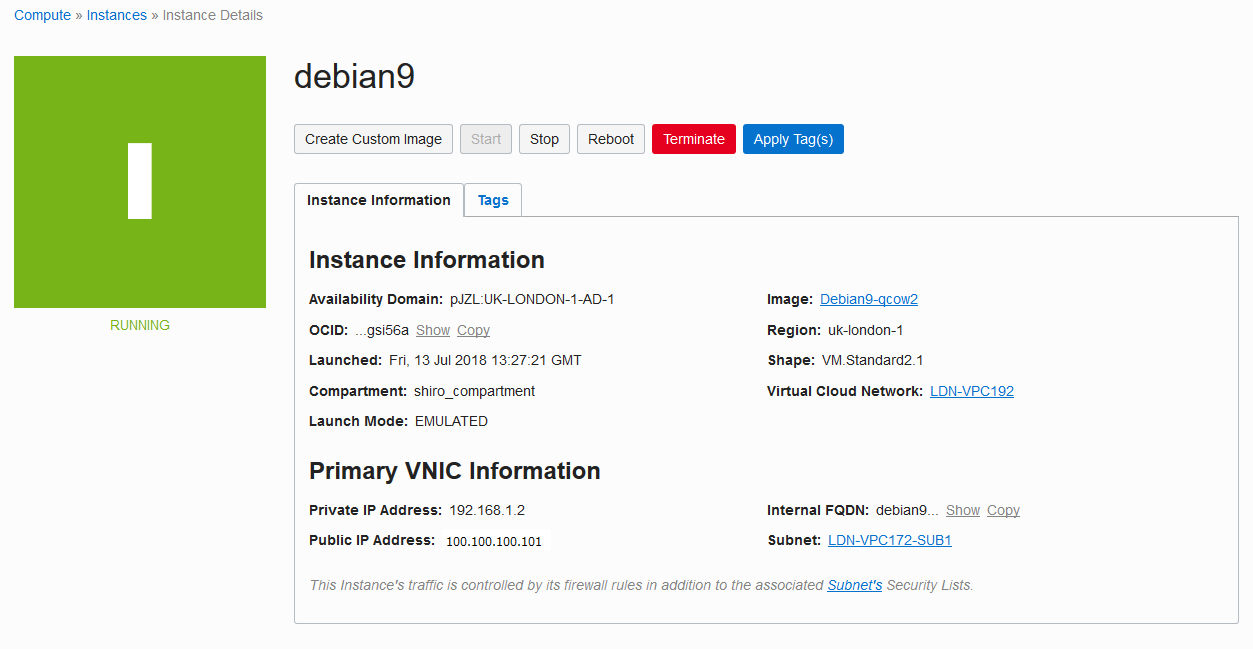
Task: Terminate the instance with red button
Action: [x=694, y=139]
